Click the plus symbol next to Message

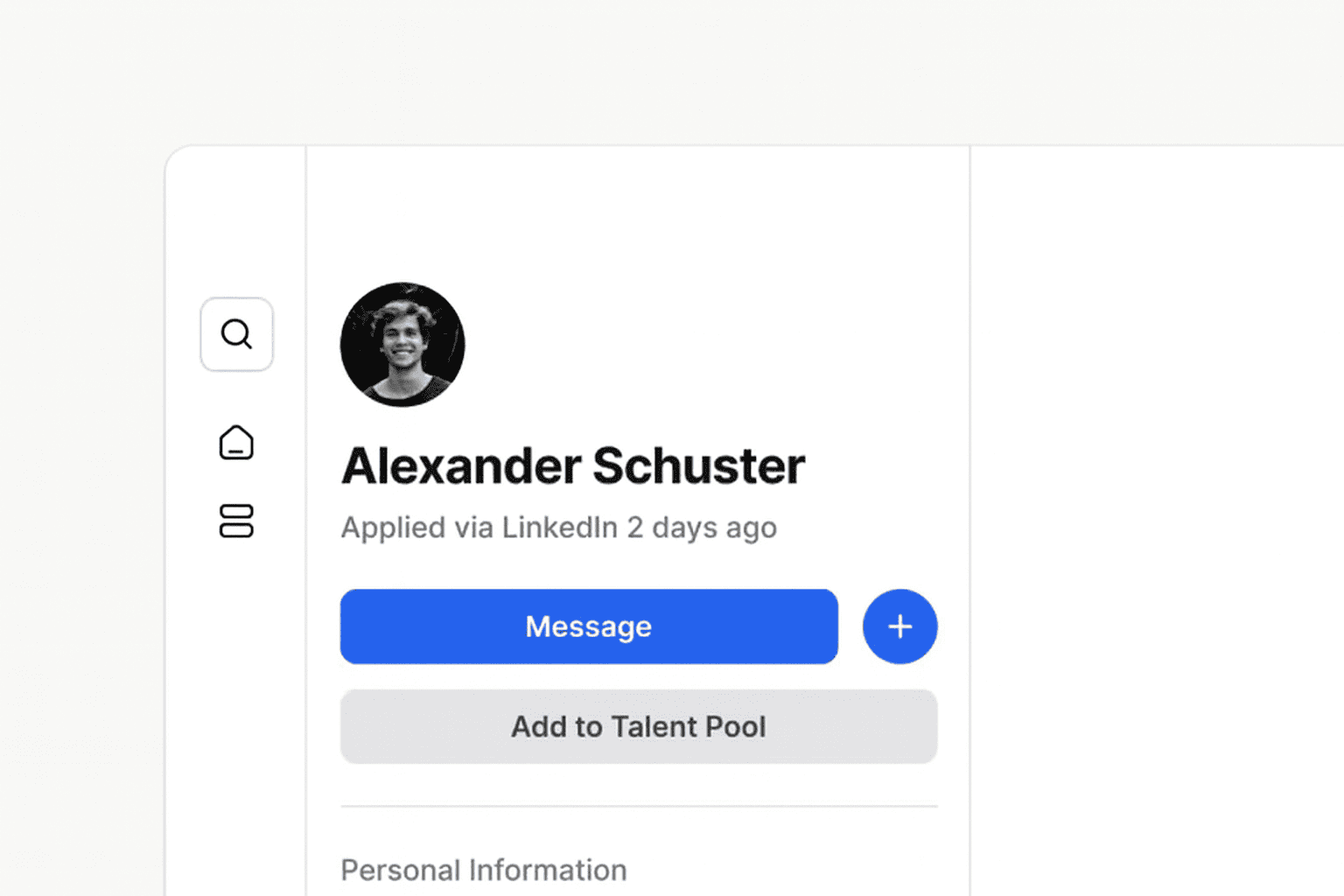coord(899,626)
